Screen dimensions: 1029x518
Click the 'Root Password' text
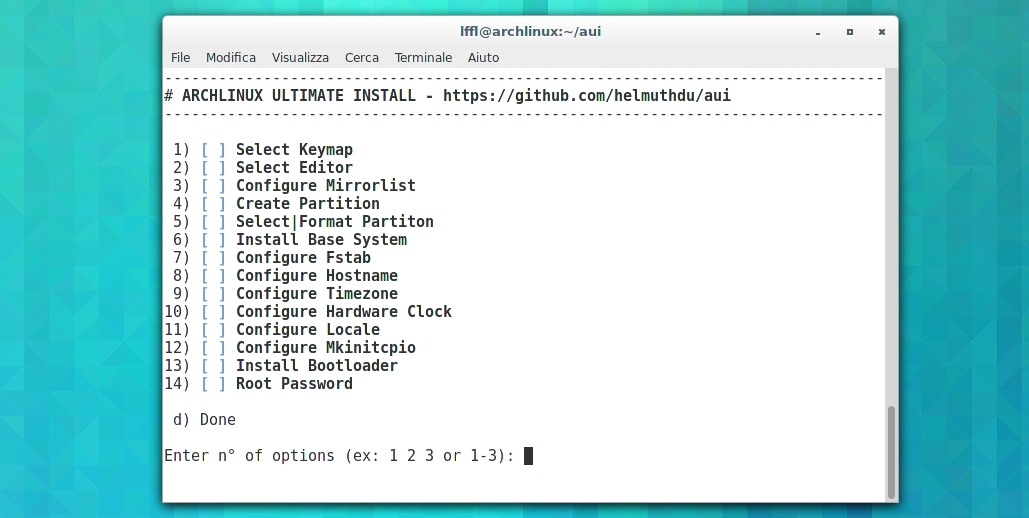294,383
